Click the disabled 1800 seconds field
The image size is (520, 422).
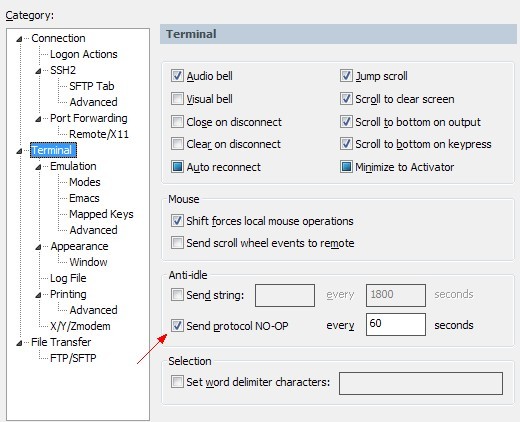[396, 295]
